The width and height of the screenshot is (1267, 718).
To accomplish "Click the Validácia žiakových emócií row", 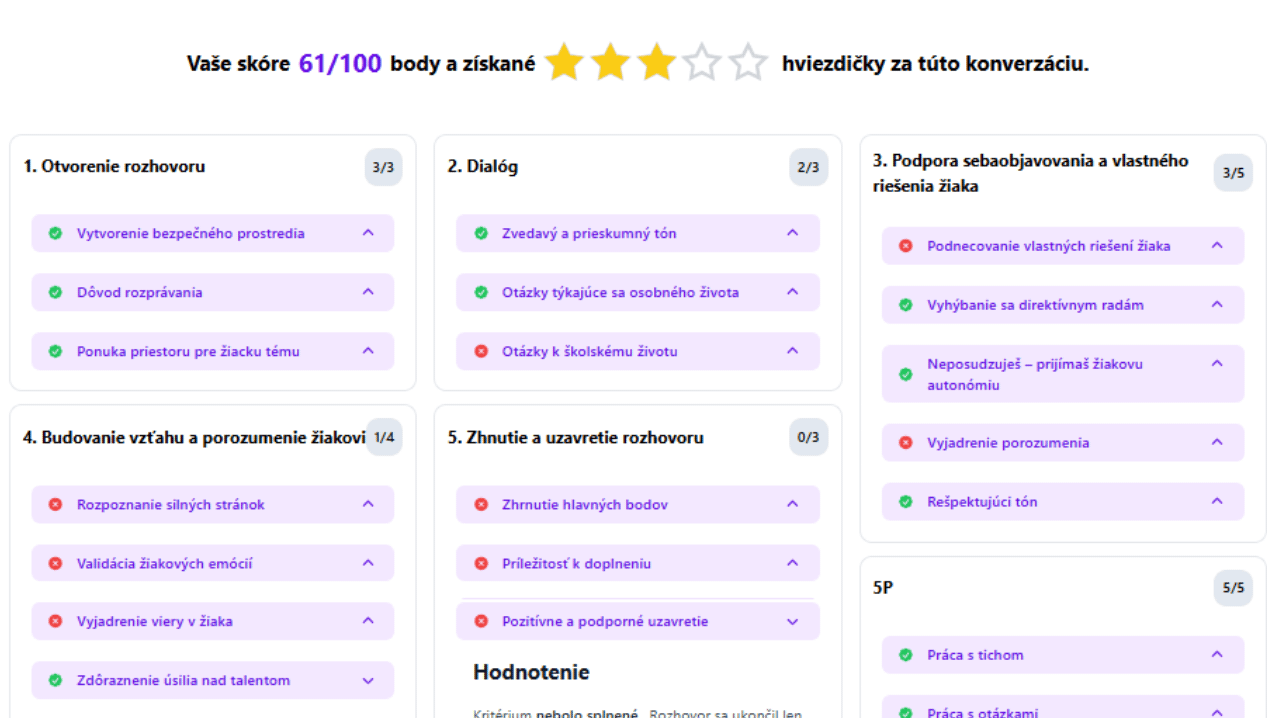I will [x=164, y=563].
